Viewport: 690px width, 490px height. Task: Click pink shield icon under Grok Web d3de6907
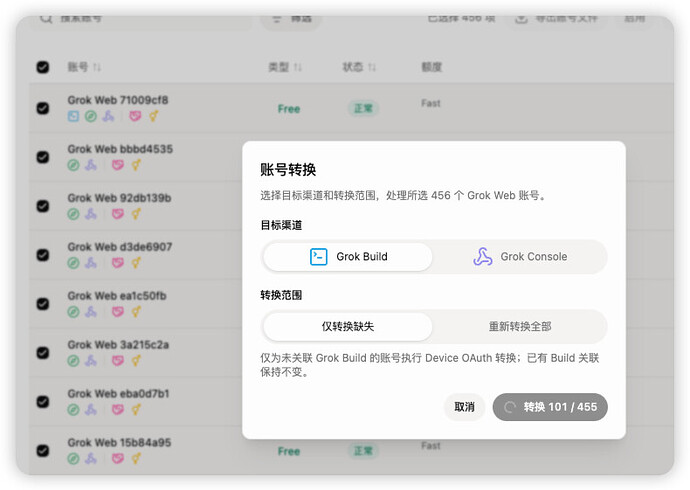click(x=117, y=263)
